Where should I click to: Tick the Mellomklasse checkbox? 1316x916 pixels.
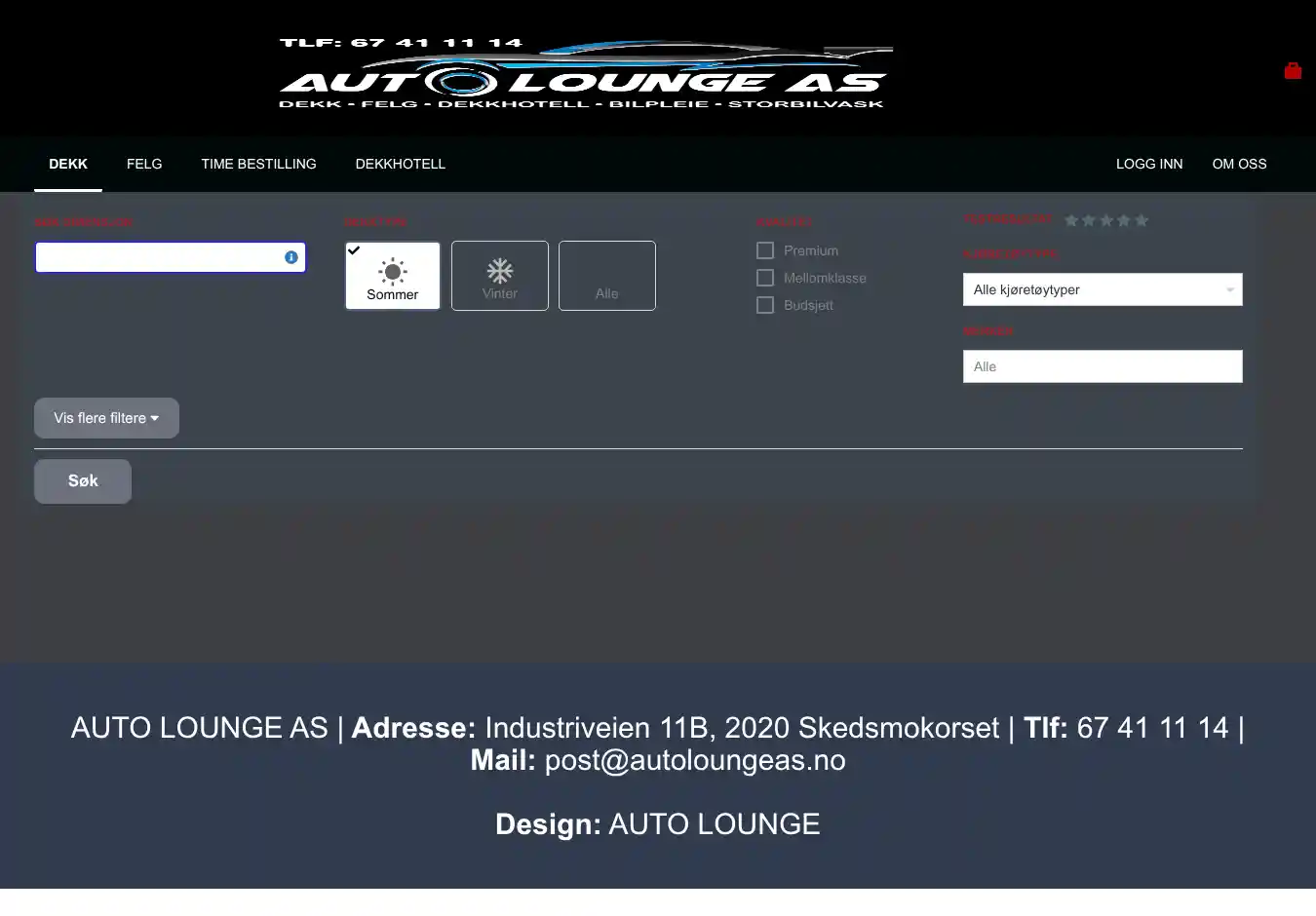click(x=765, y=278)
